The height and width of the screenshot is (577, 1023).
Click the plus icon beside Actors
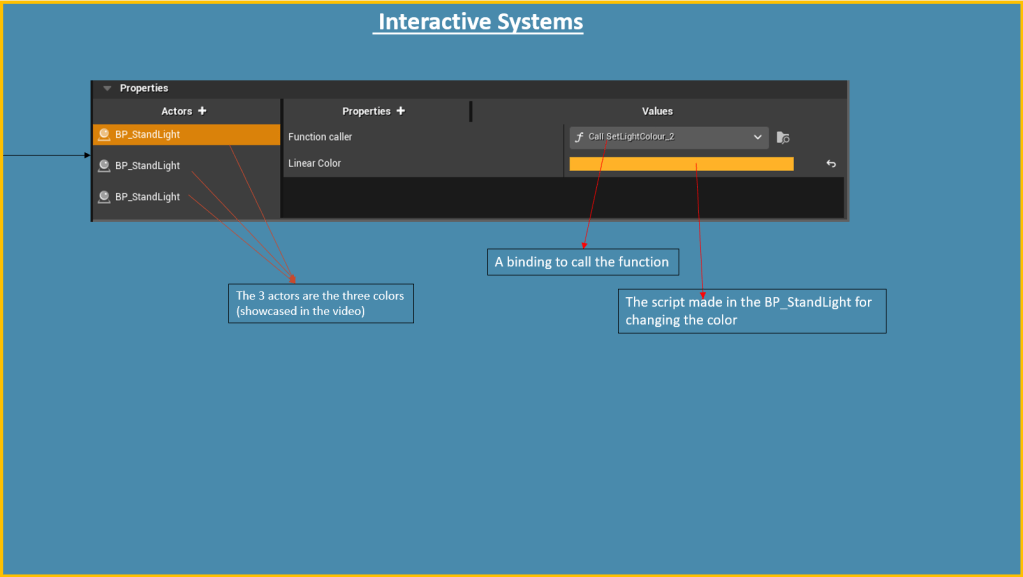pos(202,111)
